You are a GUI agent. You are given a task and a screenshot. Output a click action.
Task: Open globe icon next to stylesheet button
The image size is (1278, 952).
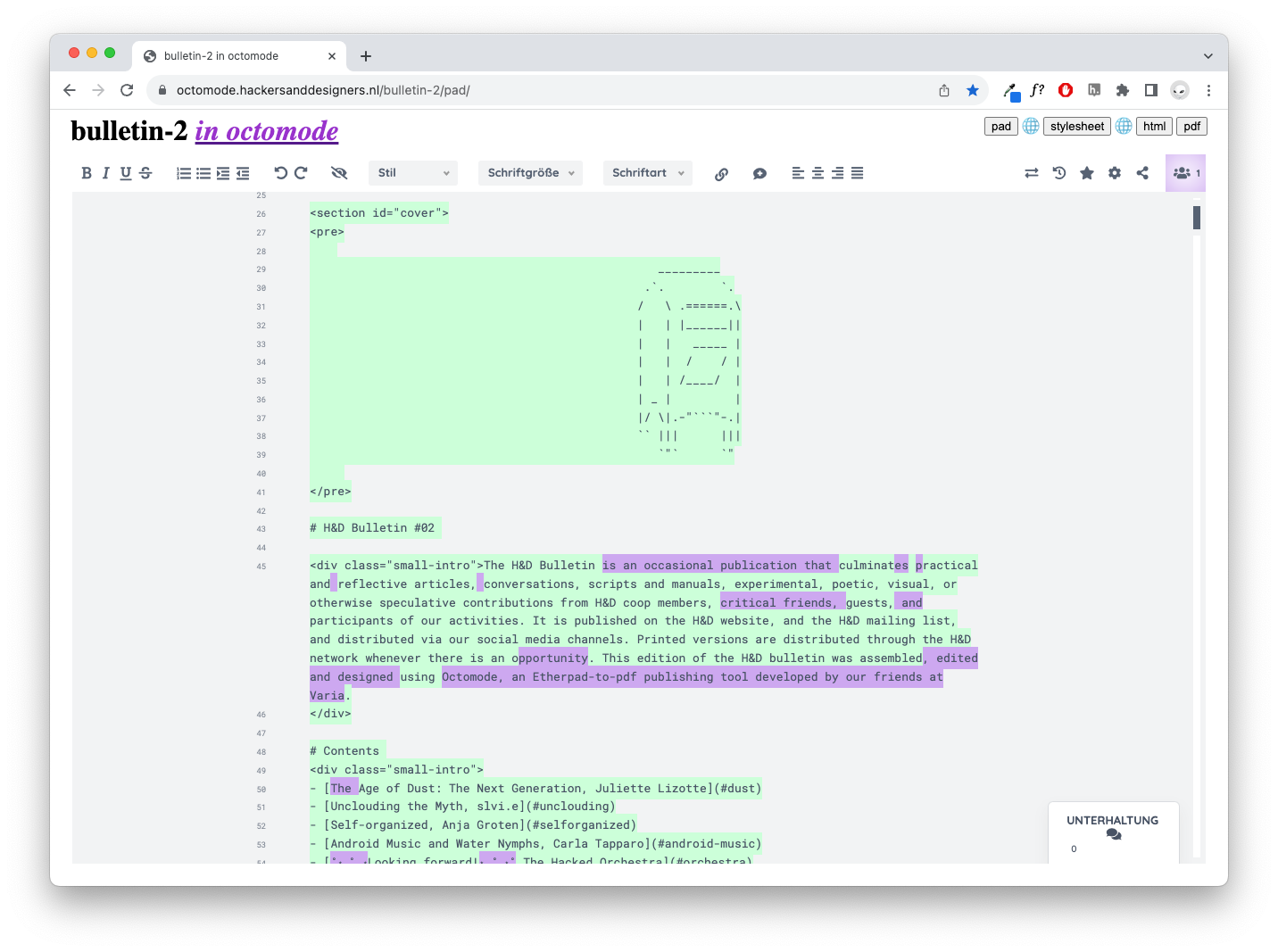tap(1124, 126)
